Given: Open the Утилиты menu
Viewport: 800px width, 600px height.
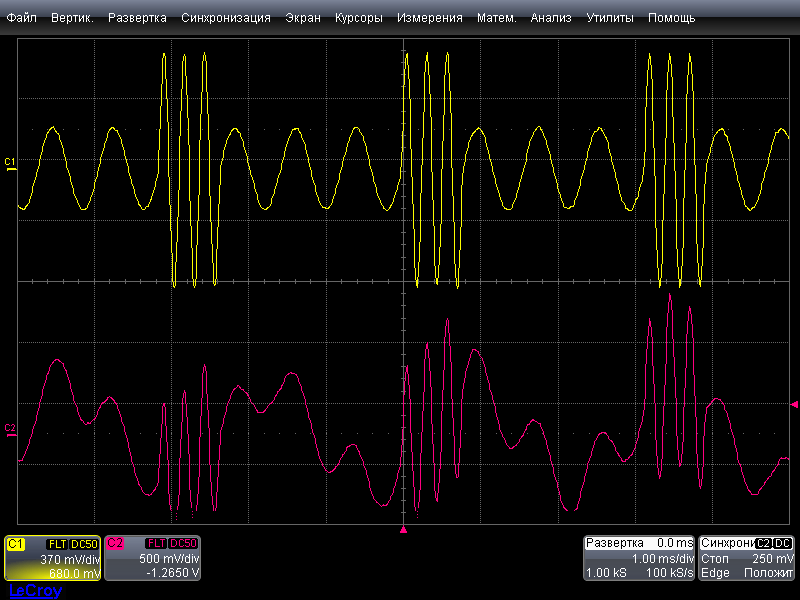Looking at the screenshot, I should point(609,18).
